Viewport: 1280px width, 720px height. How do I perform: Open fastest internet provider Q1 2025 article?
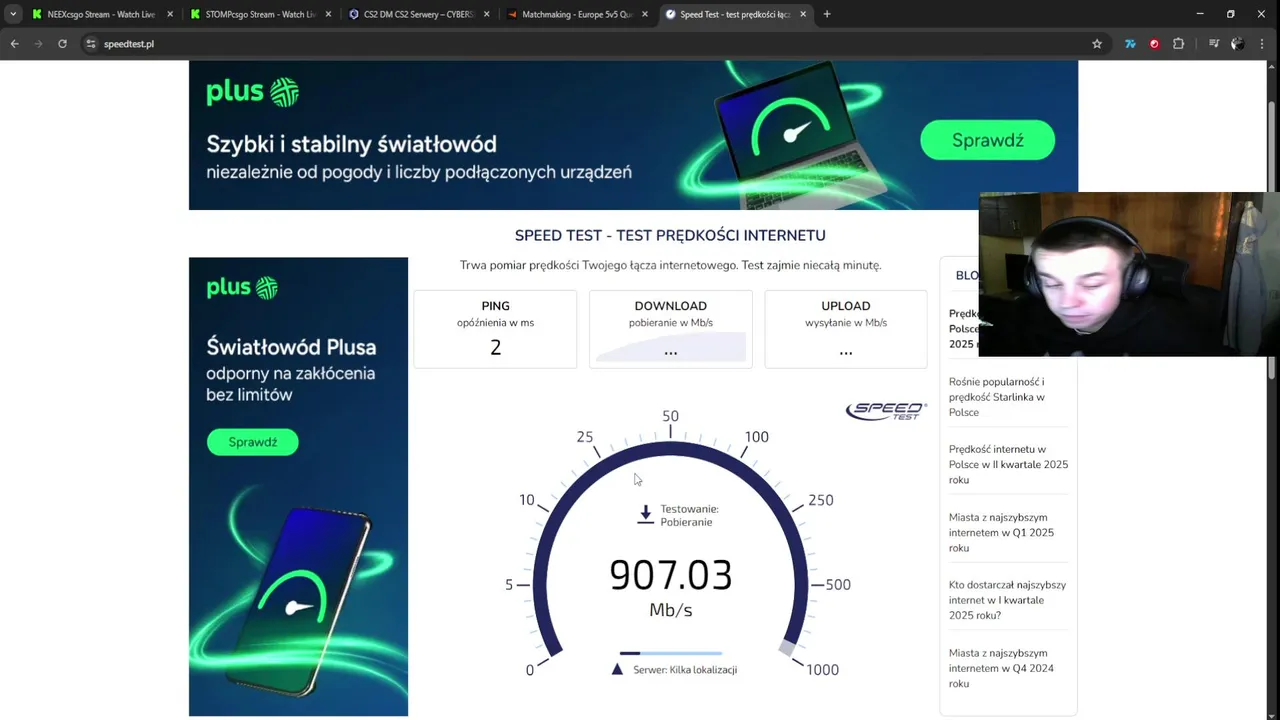(1007, 600)
